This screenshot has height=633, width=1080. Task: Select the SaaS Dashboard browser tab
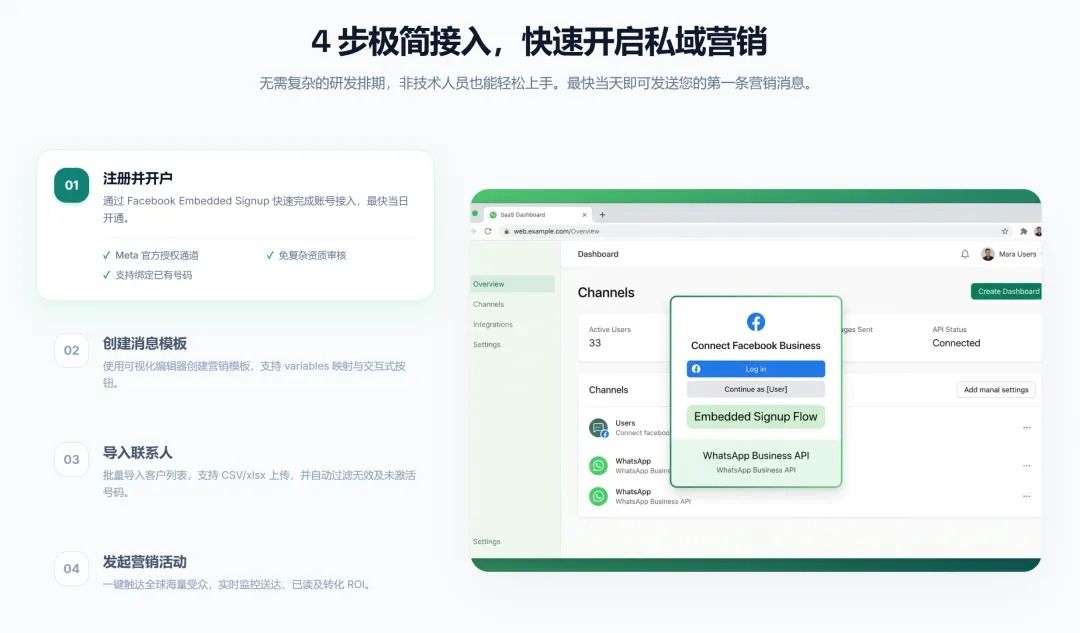click(537, 215)
